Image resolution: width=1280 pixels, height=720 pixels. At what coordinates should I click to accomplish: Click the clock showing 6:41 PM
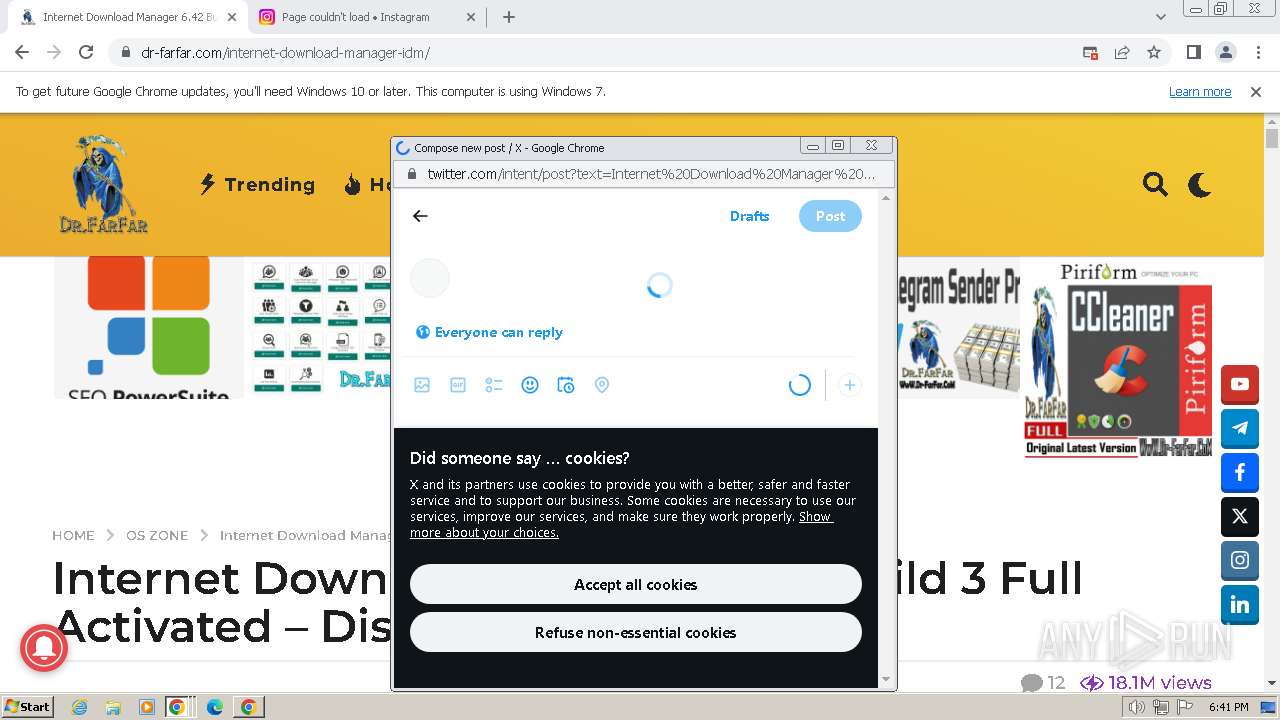point(1229,707)
